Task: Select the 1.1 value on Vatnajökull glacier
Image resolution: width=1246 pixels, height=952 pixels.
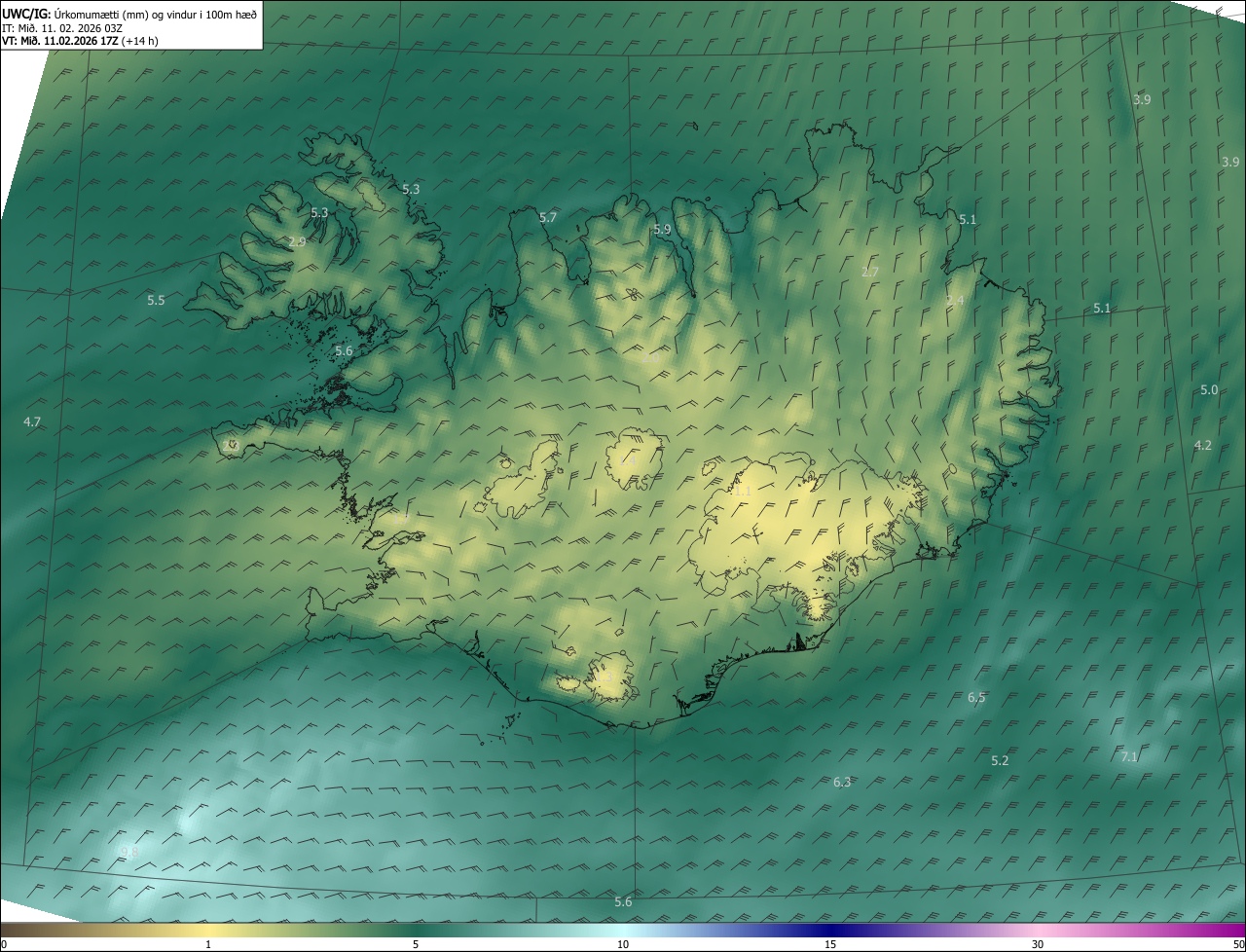Action: point(742,492)
